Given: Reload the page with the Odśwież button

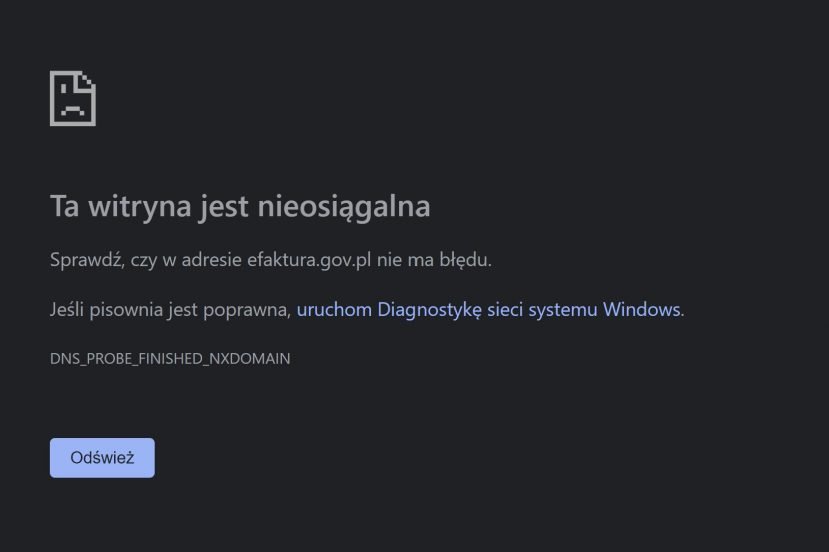Looking at the screenshot, I should point(102,458).
